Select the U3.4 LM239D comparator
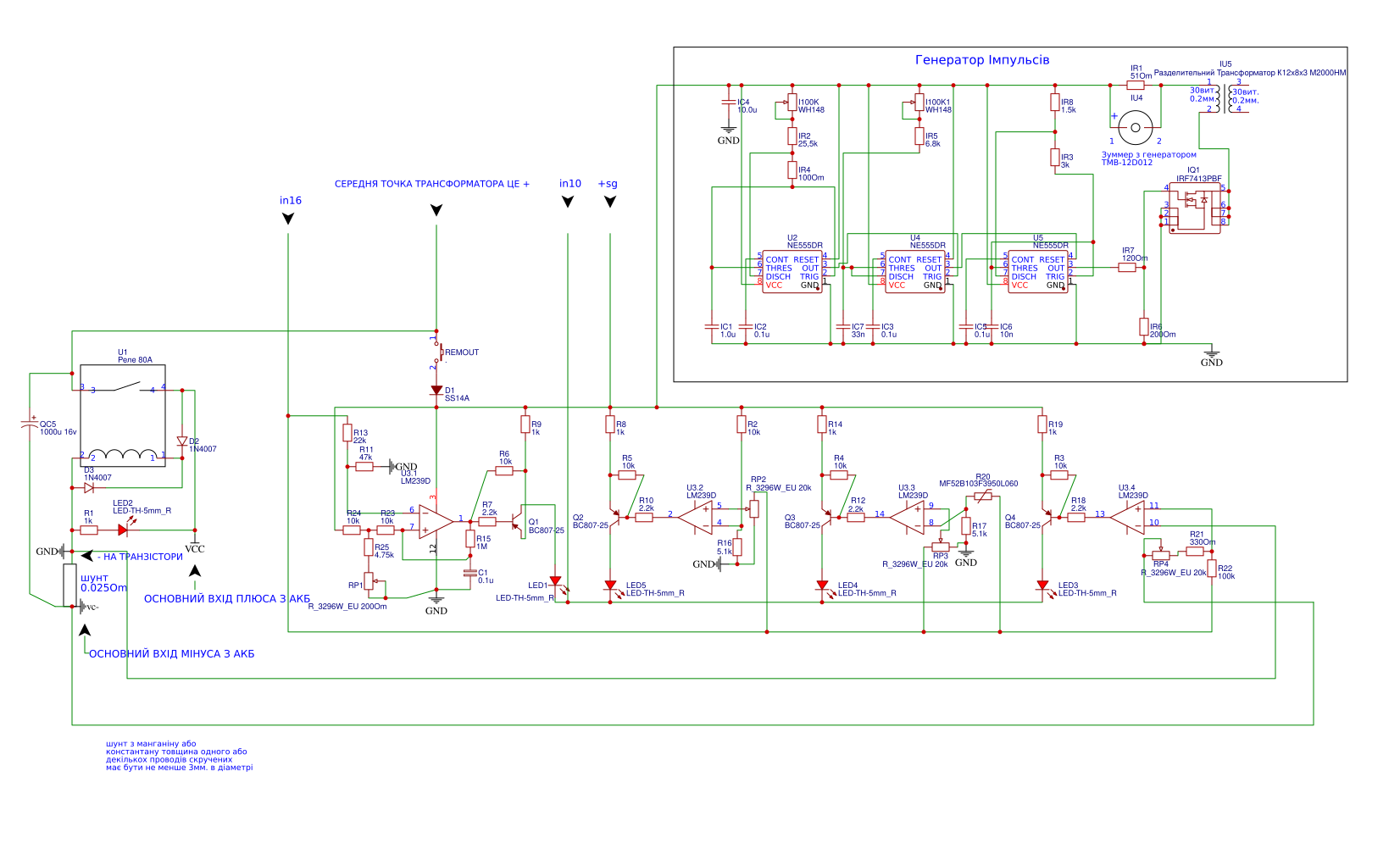Screen dimensions: 1400x849 1129,516
